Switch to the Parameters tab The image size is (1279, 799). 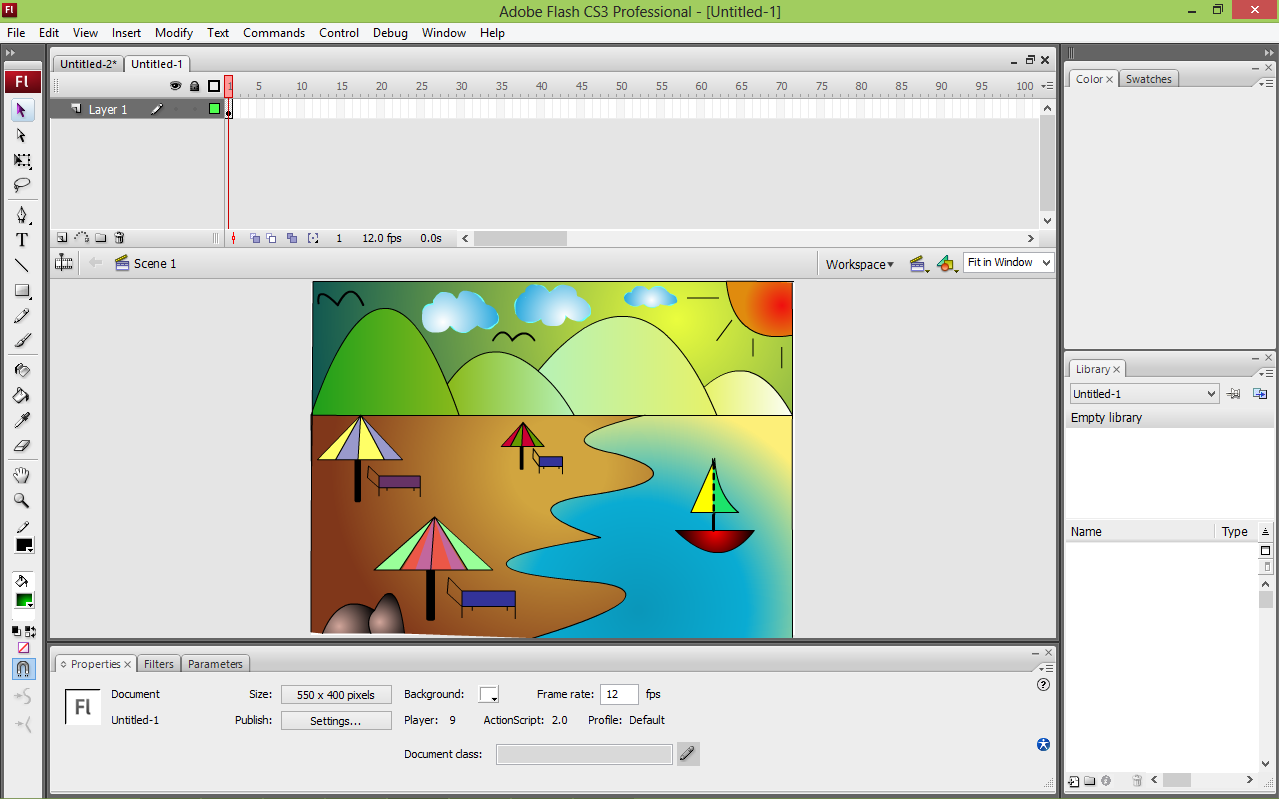pyautogui.click(x=215, y=664)
